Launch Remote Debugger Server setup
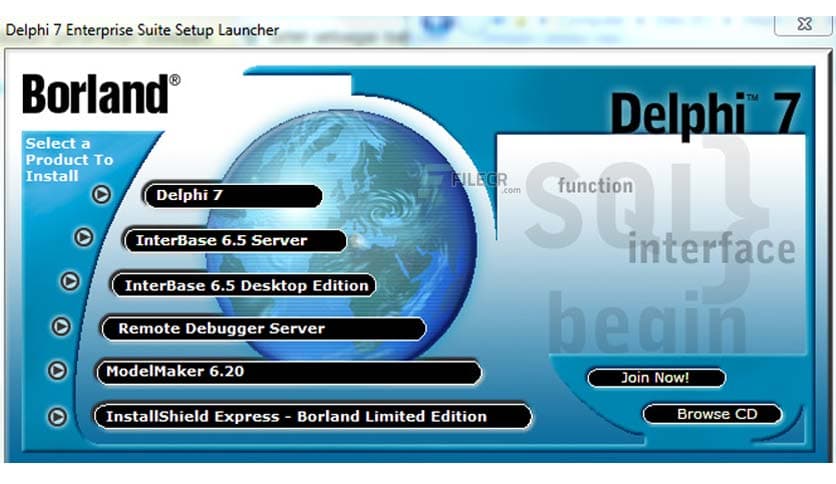 tap(264, 329)
